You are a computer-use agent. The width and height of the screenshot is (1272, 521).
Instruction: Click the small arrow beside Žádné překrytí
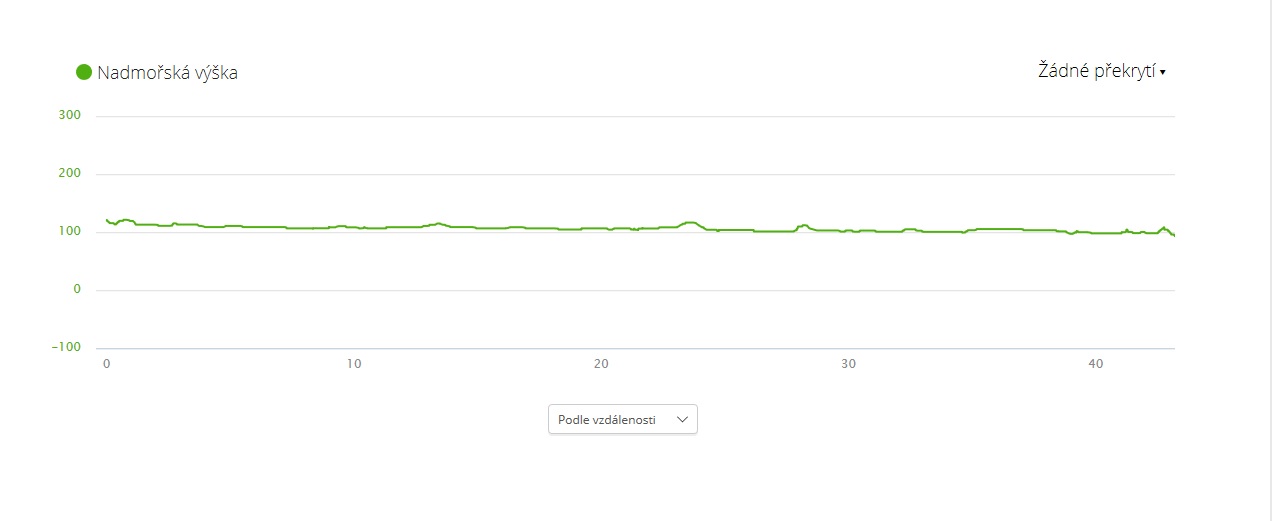click(x=1163, y=73)
